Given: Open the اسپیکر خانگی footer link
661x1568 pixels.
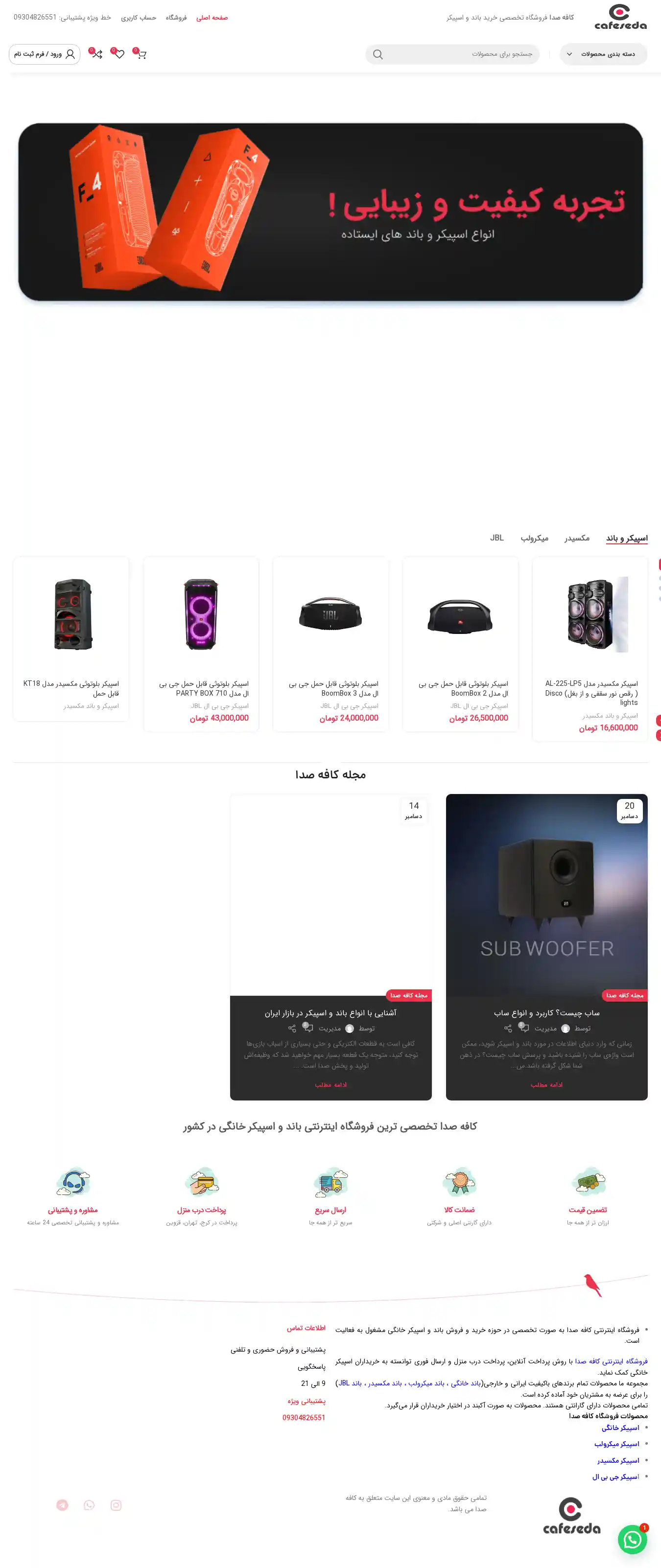Looking at the screenshot, I should click(x=620, y=1428).
